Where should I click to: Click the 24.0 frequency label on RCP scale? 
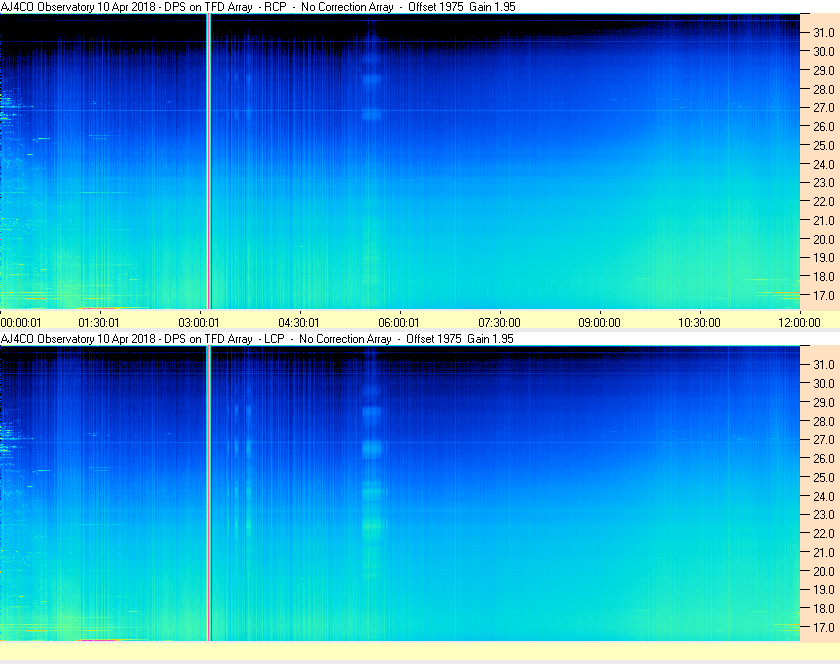[824, 164]
